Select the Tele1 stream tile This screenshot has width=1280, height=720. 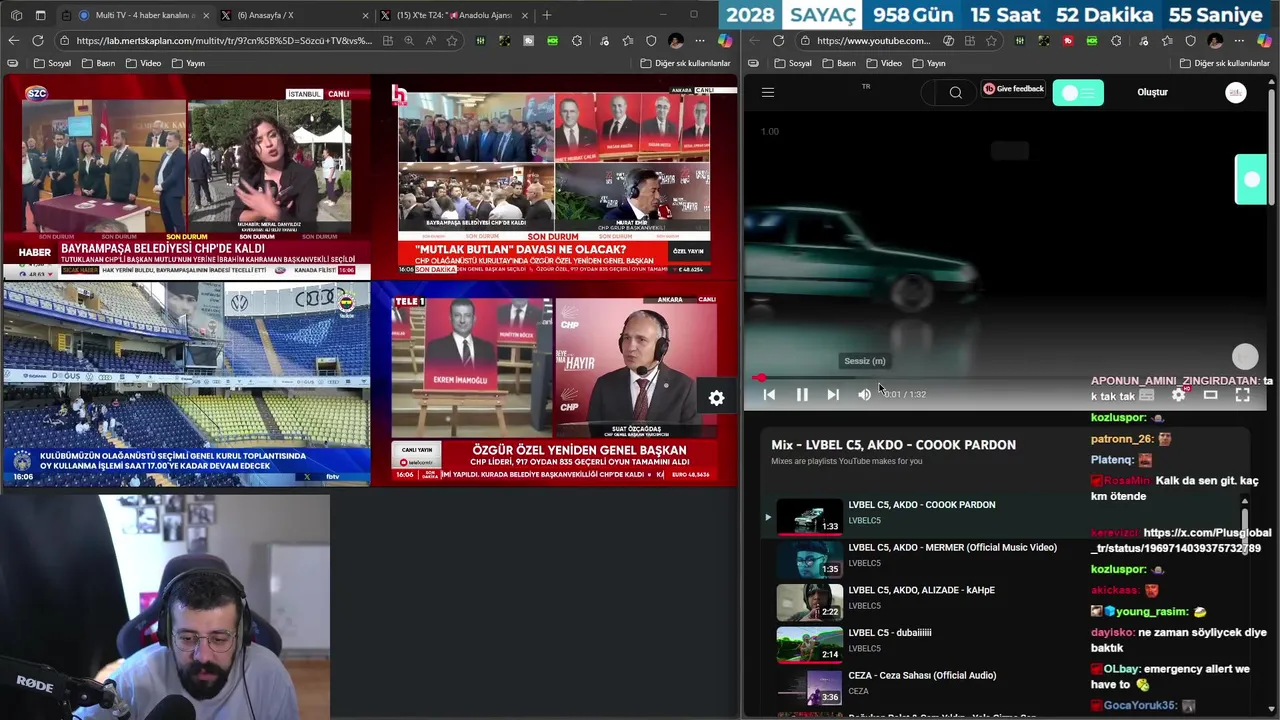(x=553, y=385)
